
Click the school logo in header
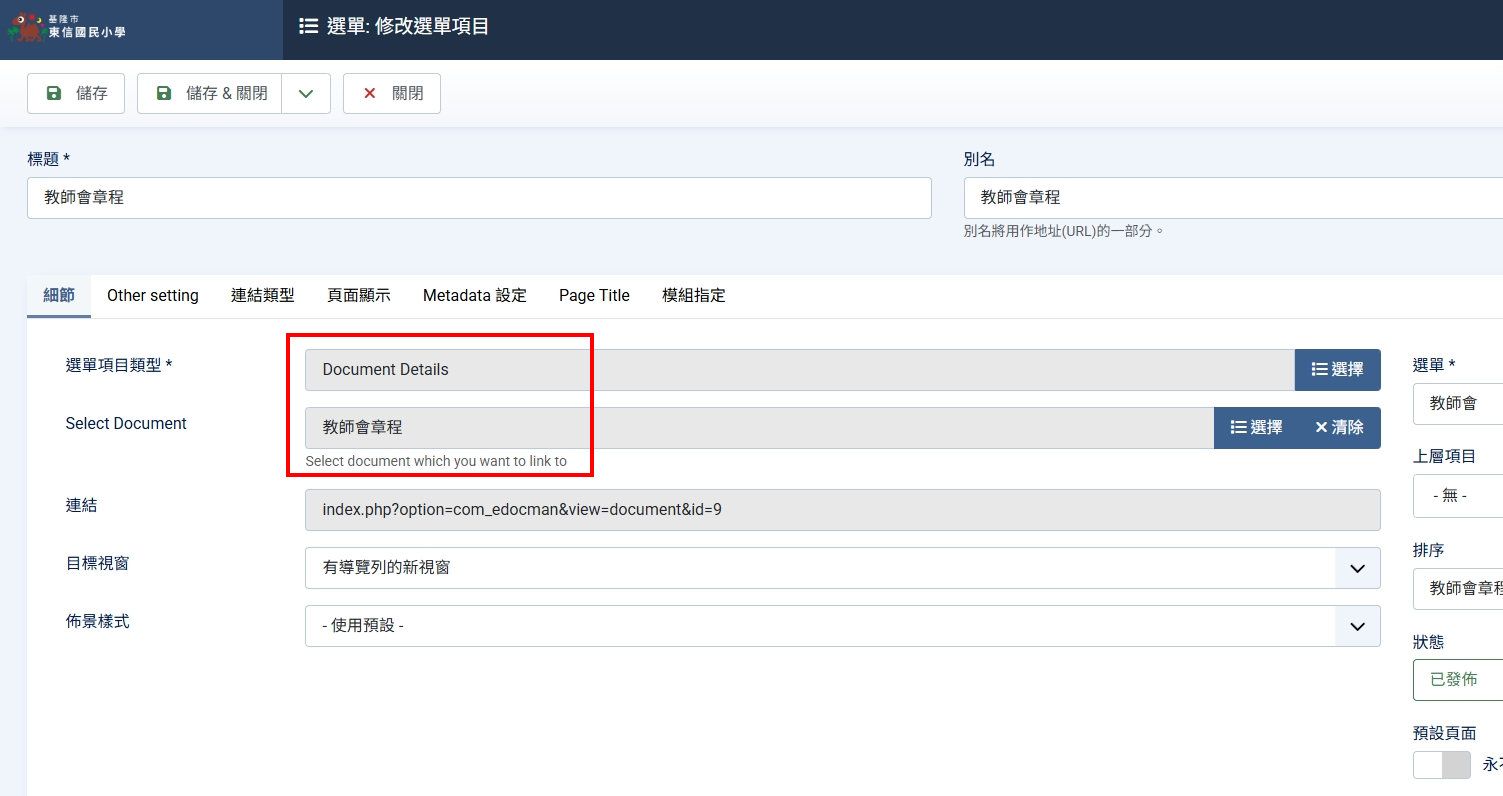click(x=68, y=27)
